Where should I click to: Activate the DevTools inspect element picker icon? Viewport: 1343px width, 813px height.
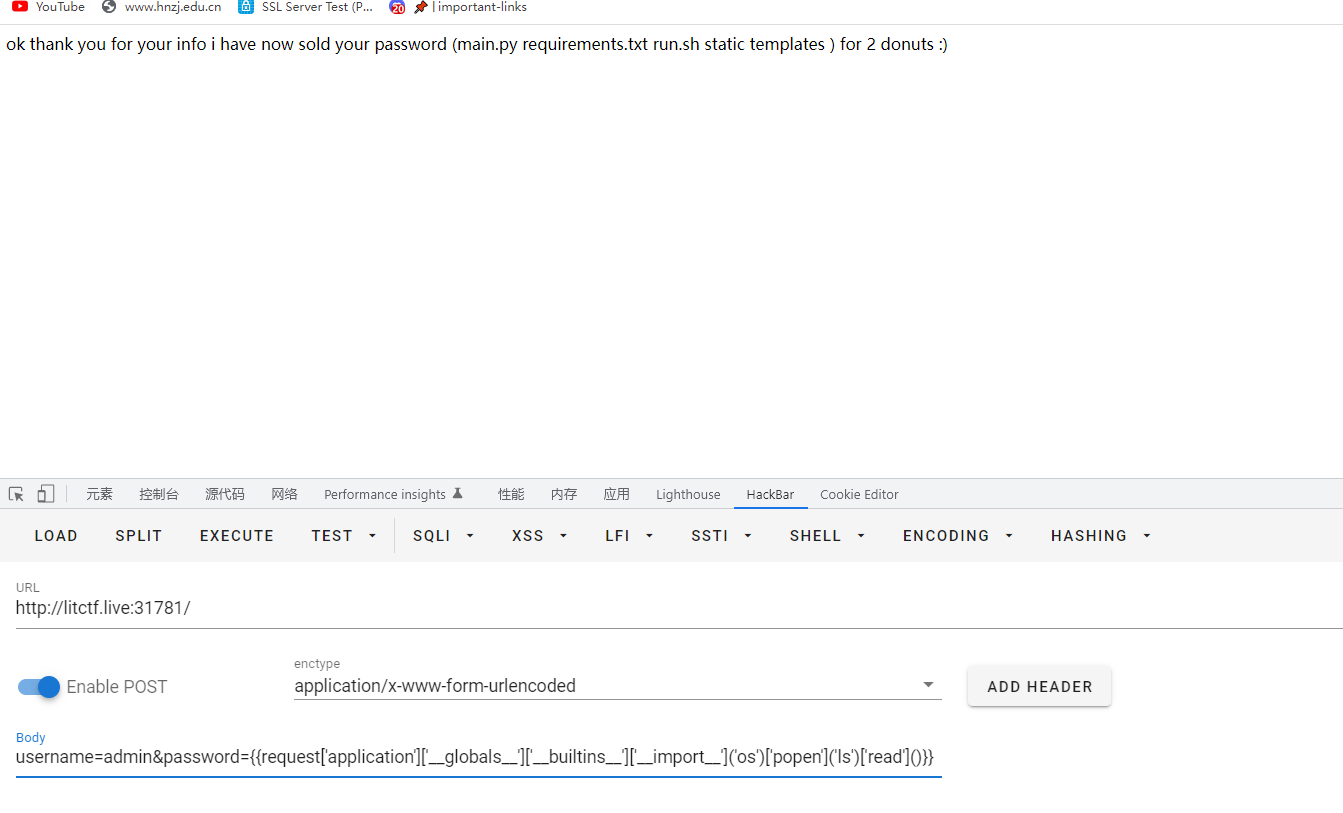coord(16,494)
